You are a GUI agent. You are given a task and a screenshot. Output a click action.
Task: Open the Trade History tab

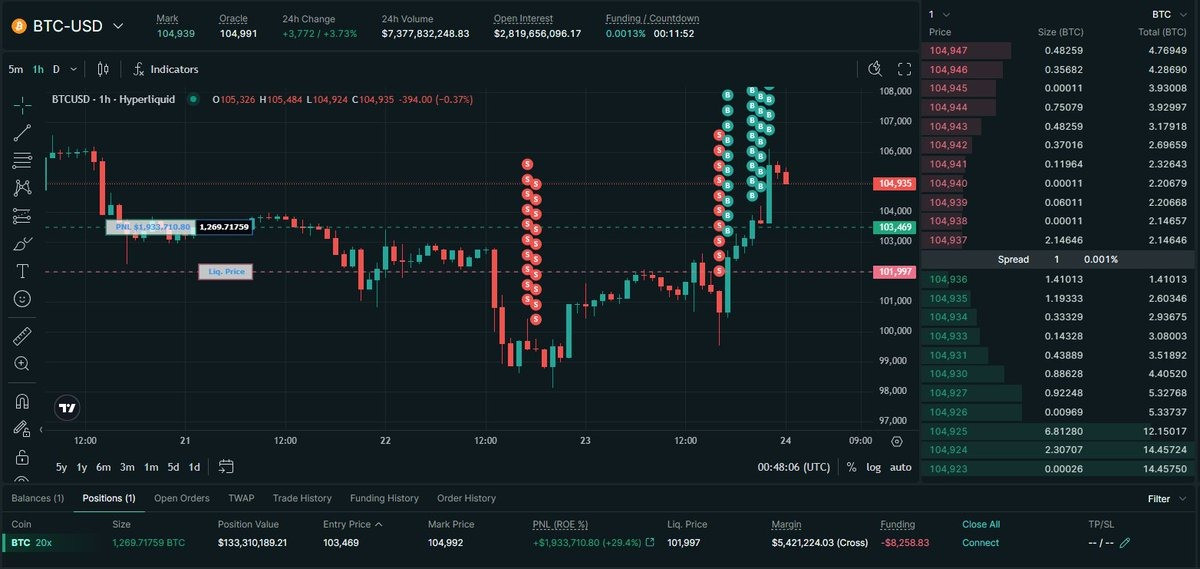point(302,498)
